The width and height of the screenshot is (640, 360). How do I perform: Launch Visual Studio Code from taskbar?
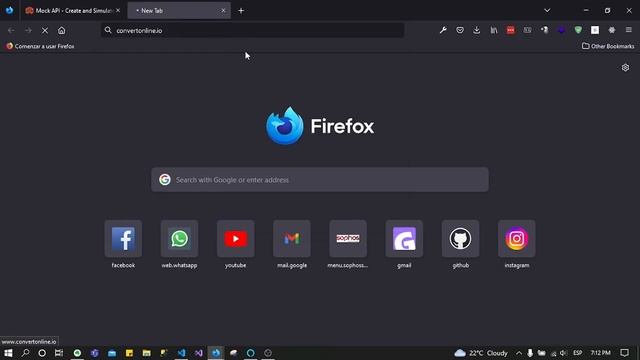pos(182,353)
